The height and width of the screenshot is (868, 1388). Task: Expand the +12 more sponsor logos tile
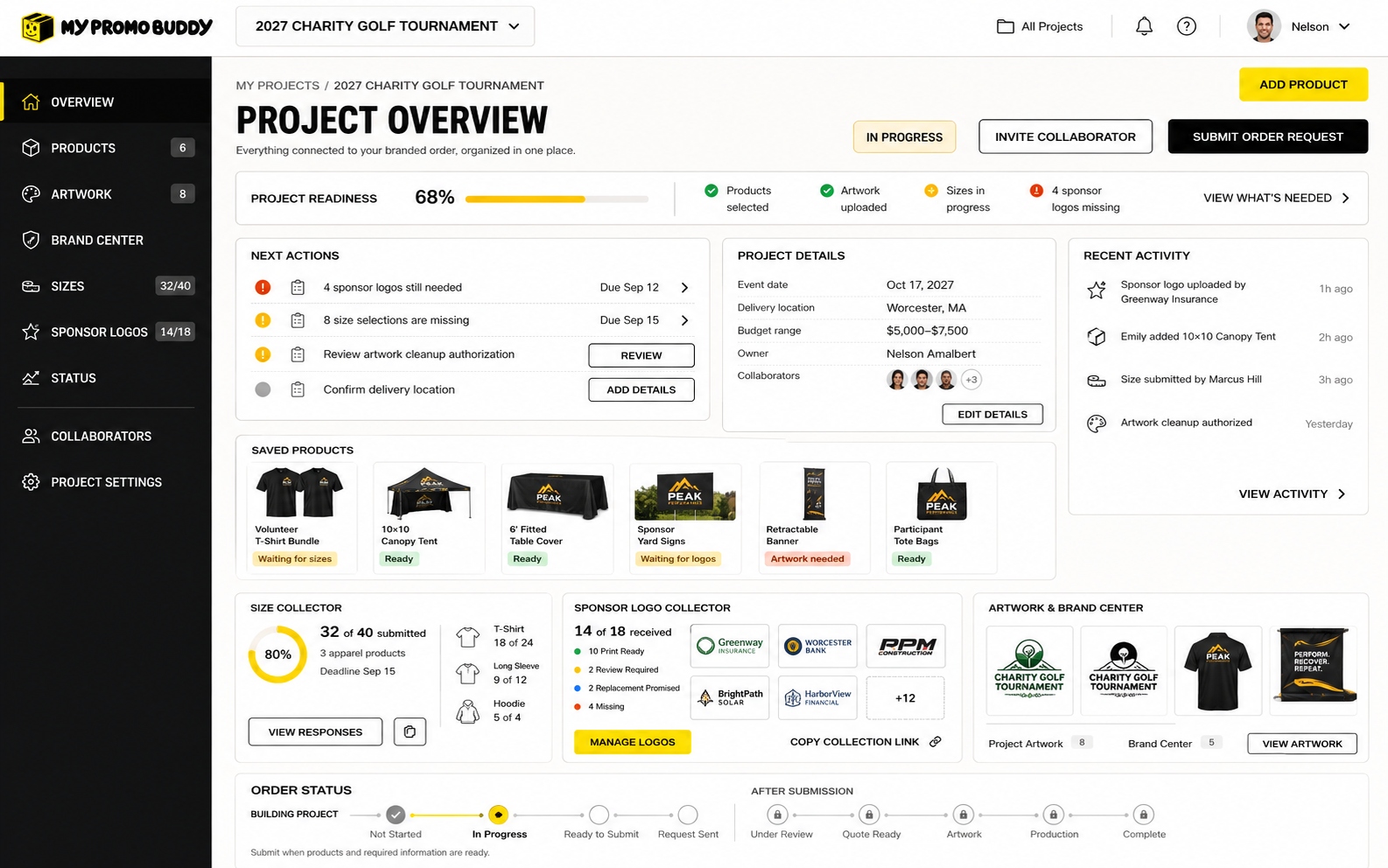click(x=906, y=697)
